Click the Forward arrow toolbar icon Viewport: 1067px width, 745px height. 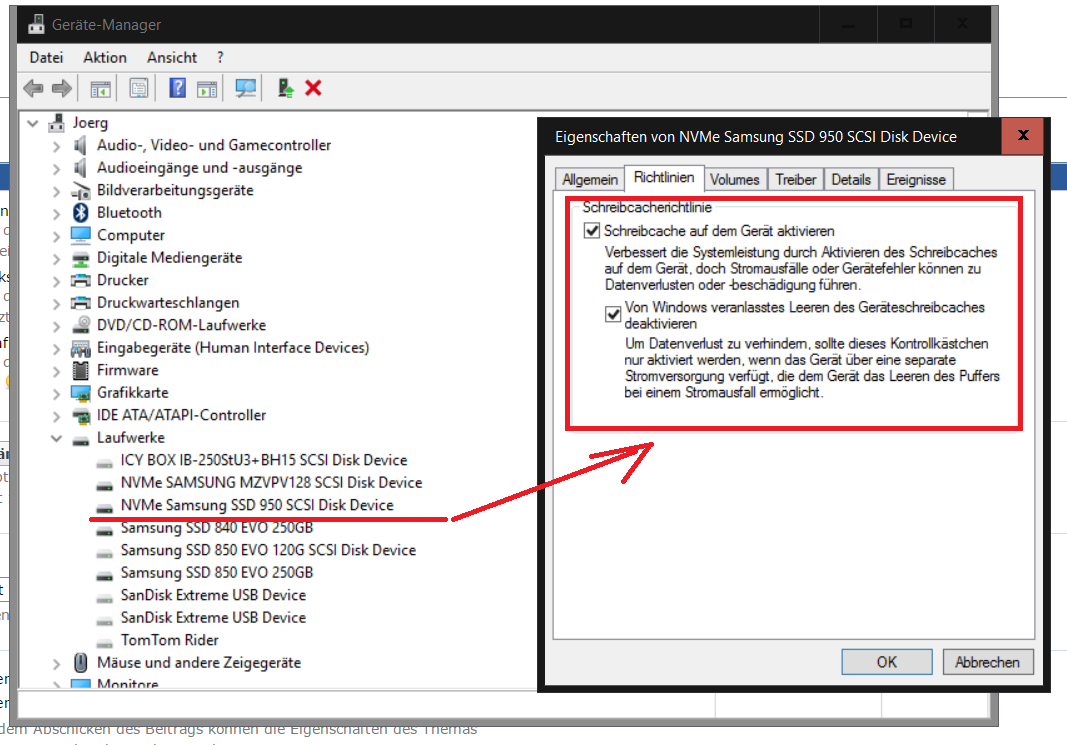click(62, 88)
